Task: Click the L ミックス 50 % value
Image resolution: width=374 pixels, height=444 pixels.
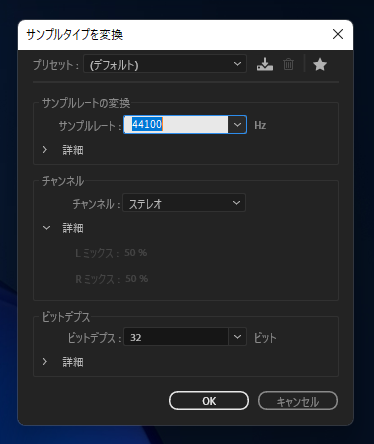Action: [135, 253]
